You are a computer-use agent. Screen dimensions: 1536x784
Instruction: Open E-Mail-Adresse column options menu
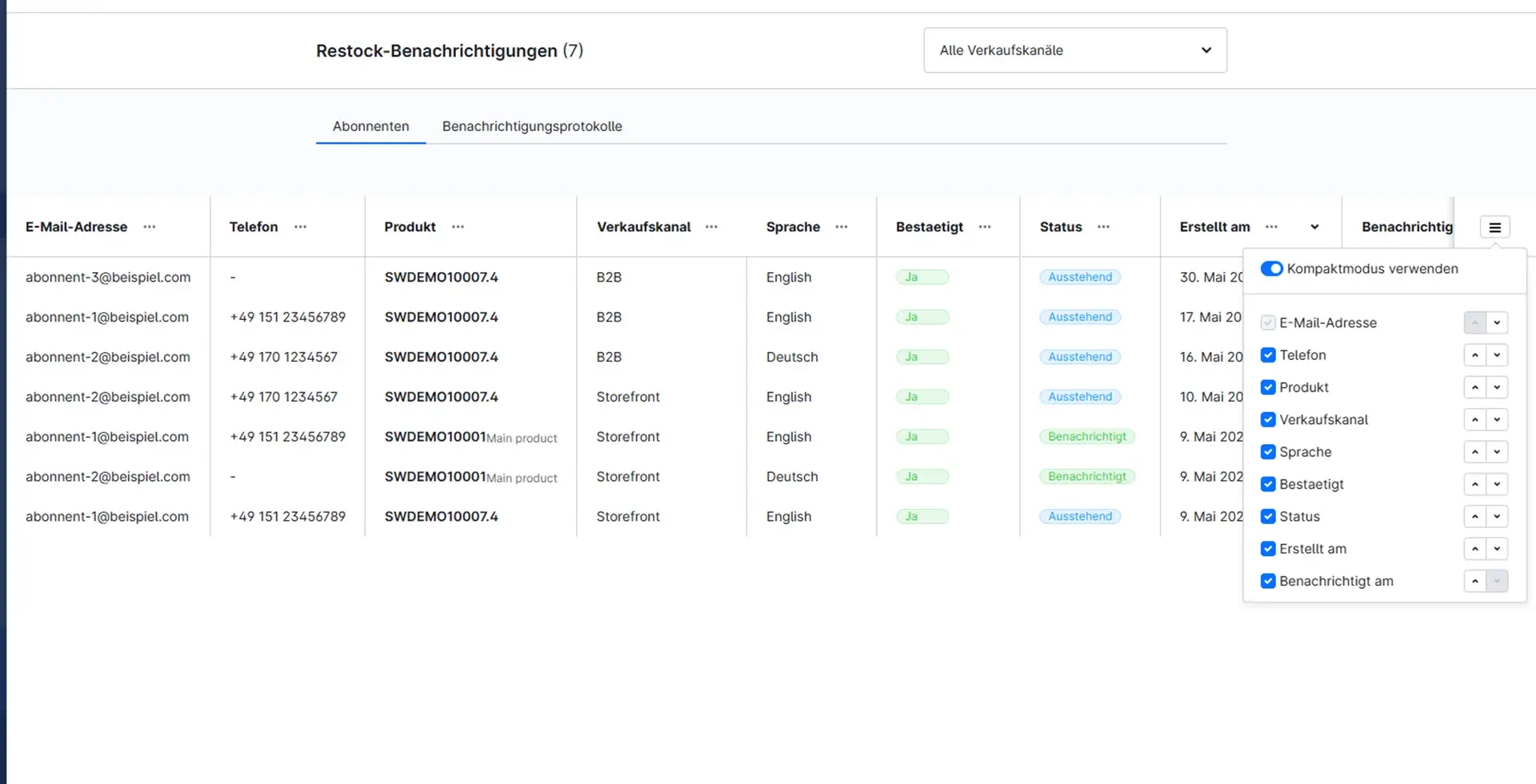150,227
